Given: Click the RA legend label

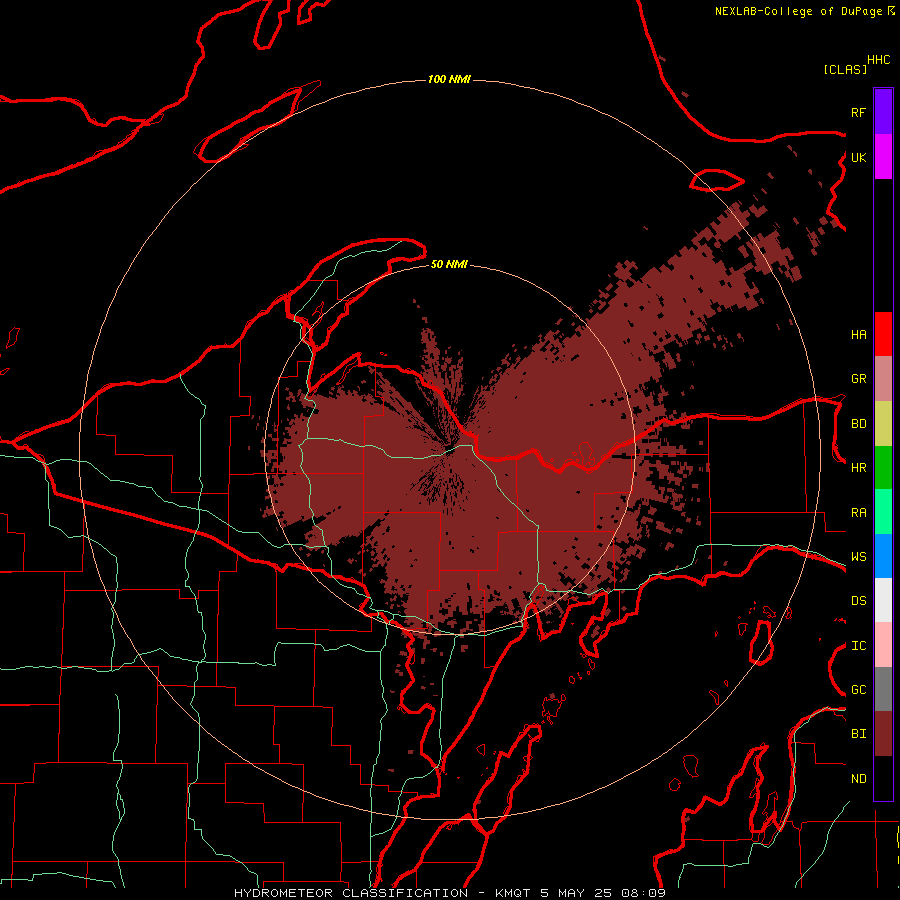Looking at the screenshot, I should coord(859,512).
